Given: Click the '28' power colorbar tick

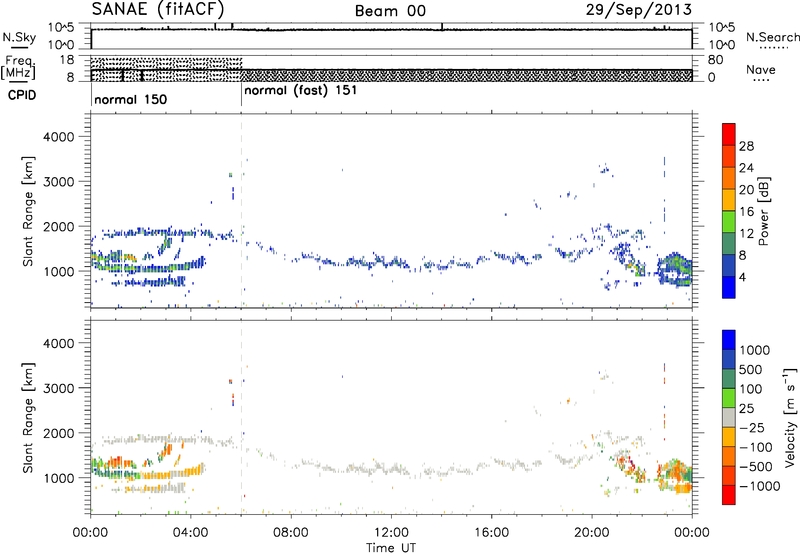Looking at the screenshot, I should click(746, 146).
